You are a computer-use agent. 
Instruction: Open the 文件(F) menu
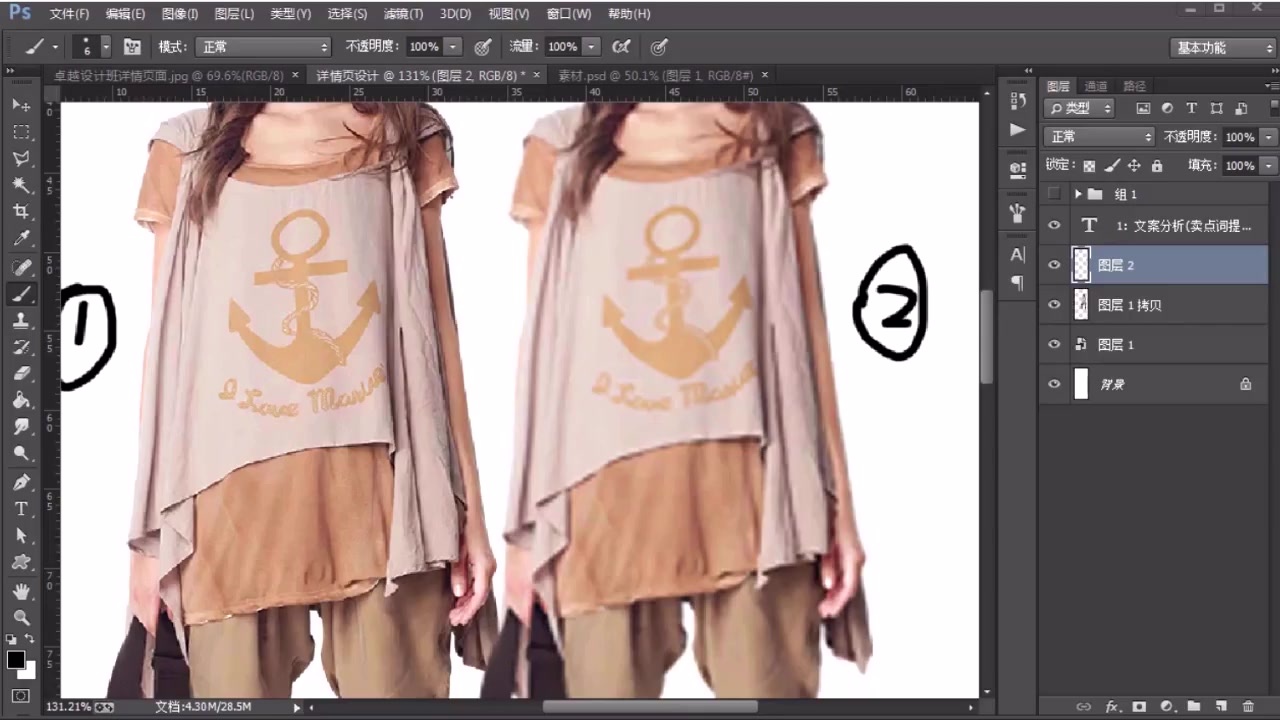tap(69, 14)
